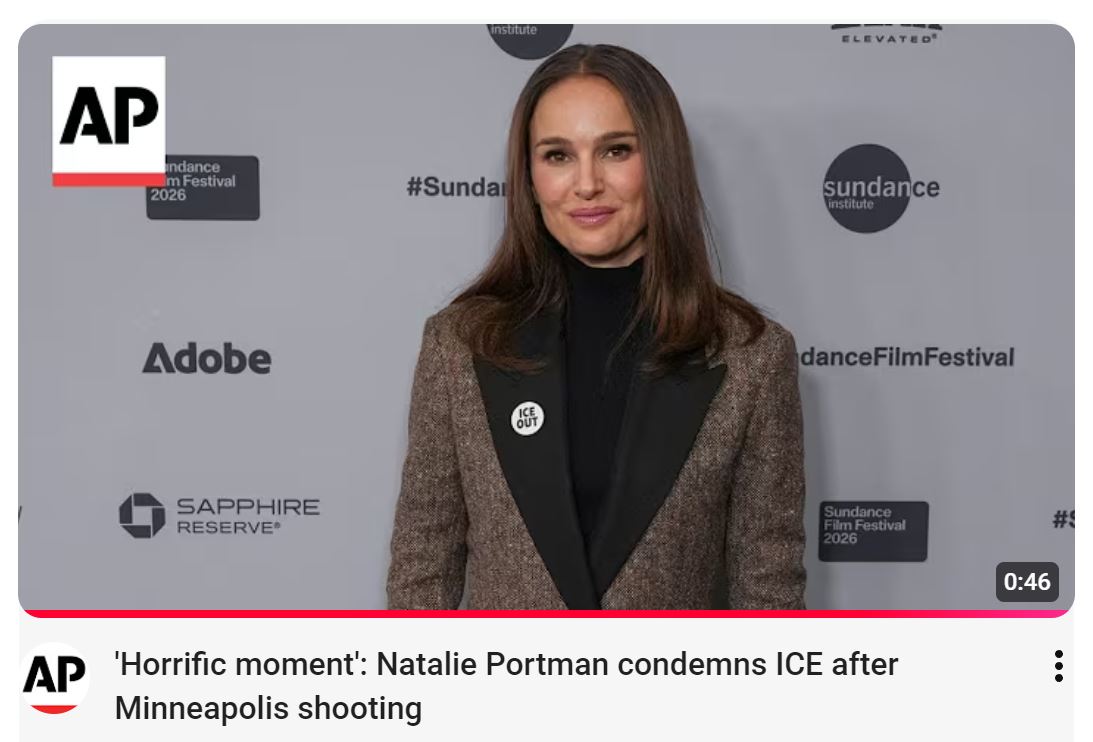This screenshot has width=1093, height=742.
Task: Click the round Sundance Institute logo on the right
Action: click(x=866, y=189)
